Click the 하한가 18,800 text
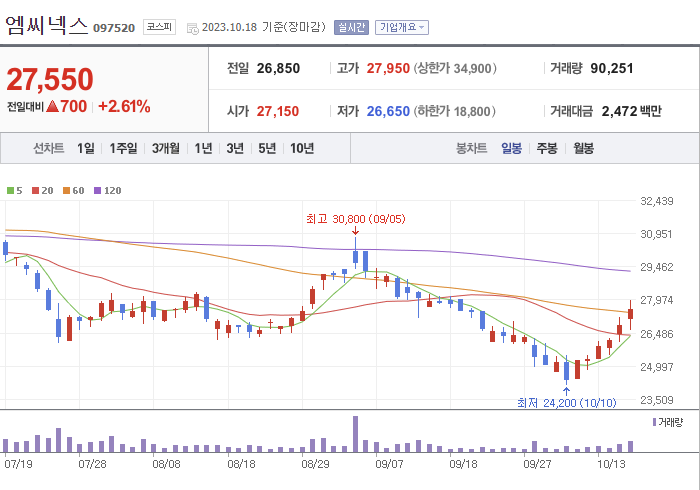The height and width of the screenshot is (490, 700). click(x=454, y=111)
